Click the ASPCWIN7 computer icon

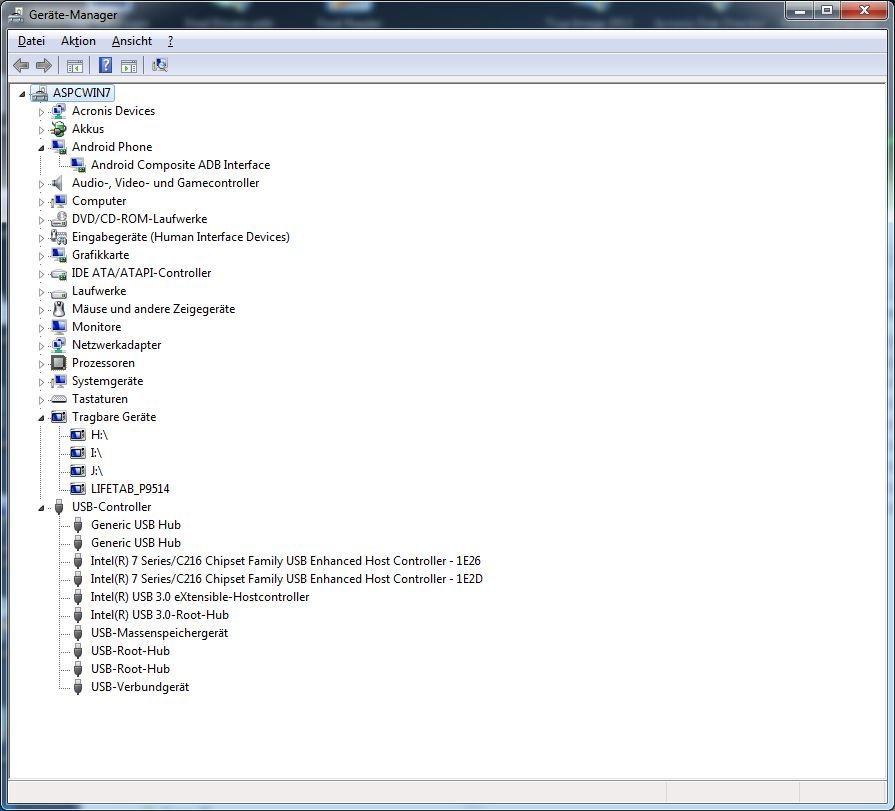point(39,93)
